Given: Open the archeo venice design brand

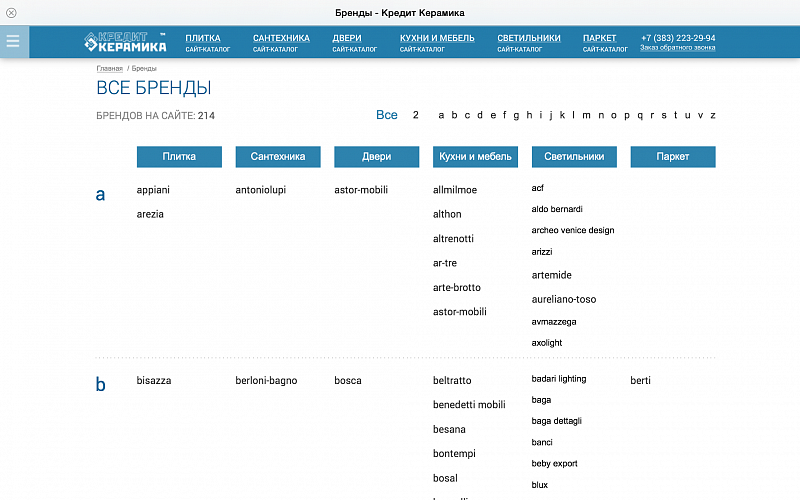Looking at the screenshot, I should 573,230.
